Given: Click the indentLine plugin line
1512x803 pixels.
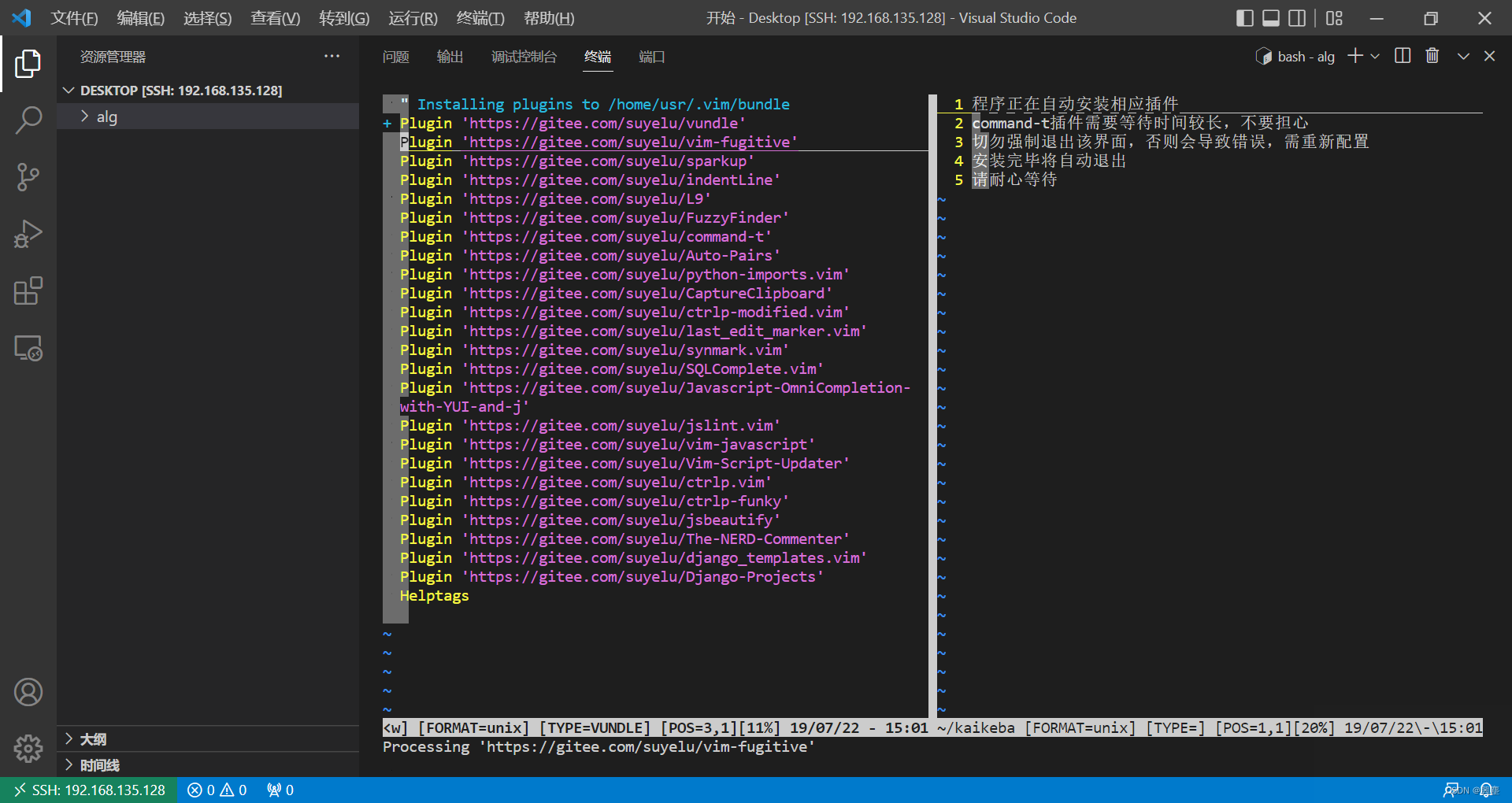Looking at the screenshot, I should pyautogui.click(x=590, y=179).
